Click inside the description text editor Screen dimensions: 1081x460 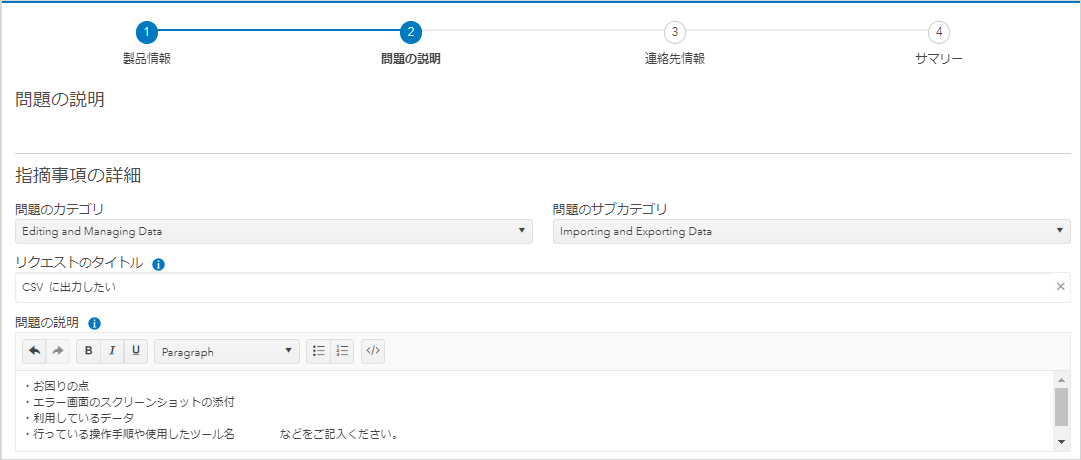pos(534,411)
